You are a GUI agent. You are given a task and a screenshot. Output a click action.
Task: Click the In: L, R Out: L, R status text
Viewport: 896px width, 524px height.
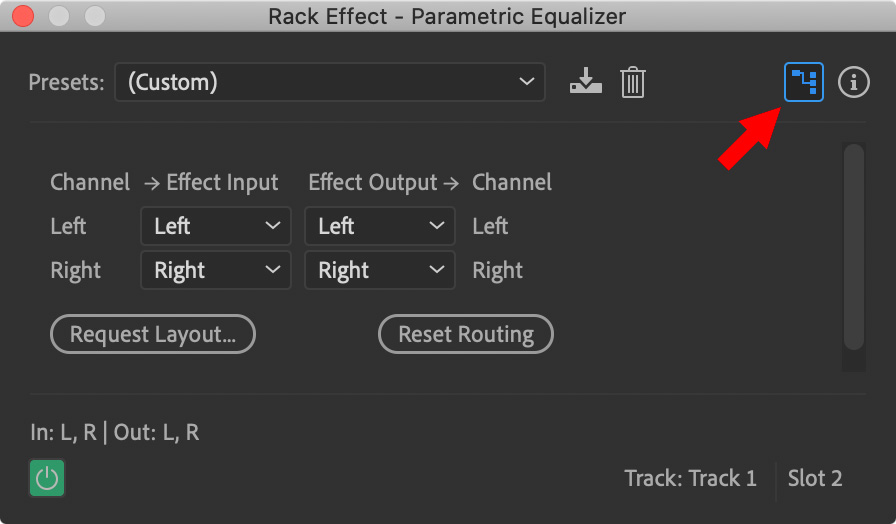click(115, 433)
